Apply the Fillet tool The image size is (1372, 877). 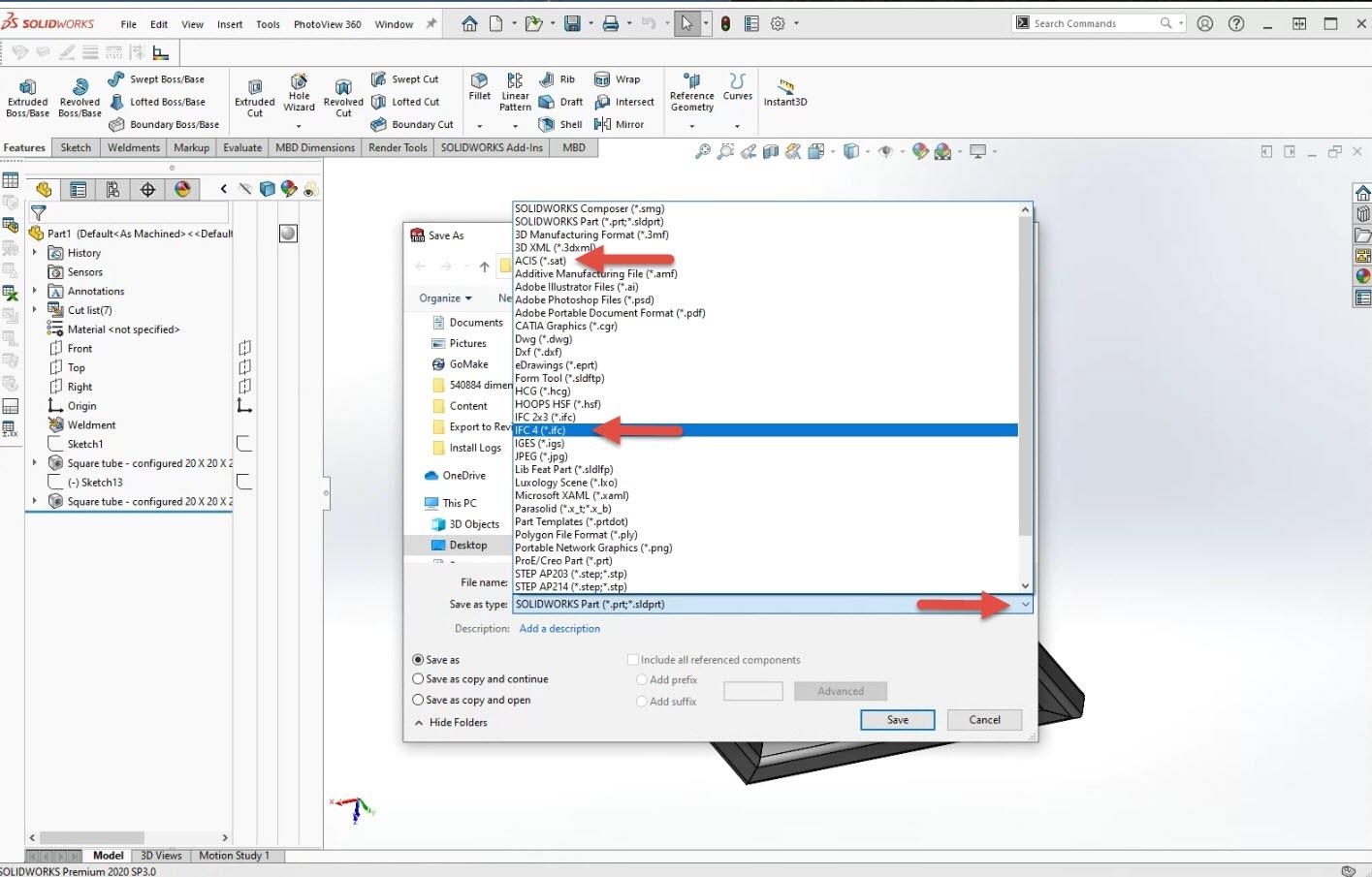479,87
